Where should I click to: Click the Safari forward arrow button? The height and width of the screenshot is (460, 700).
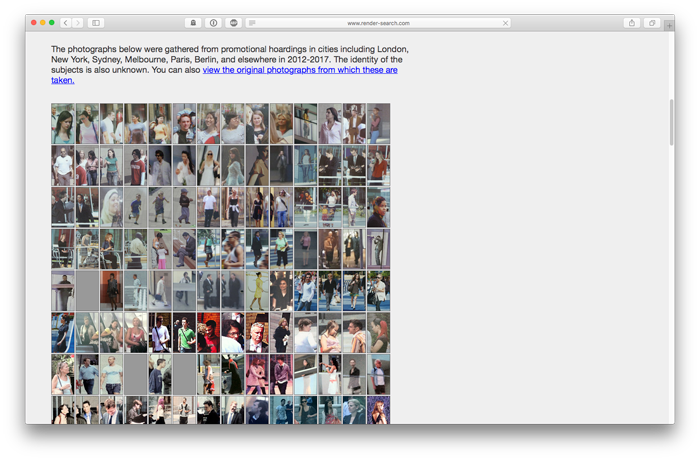click(78, 23)
